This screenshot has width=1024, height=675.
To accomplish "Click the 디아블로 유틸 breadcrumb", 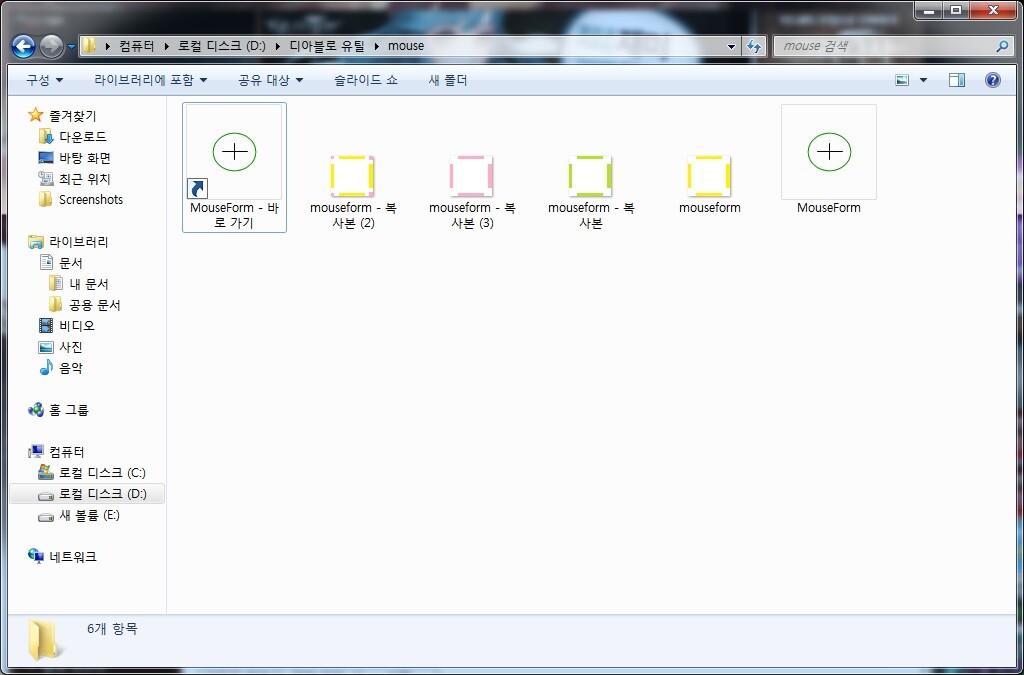I will pos(327,46).
